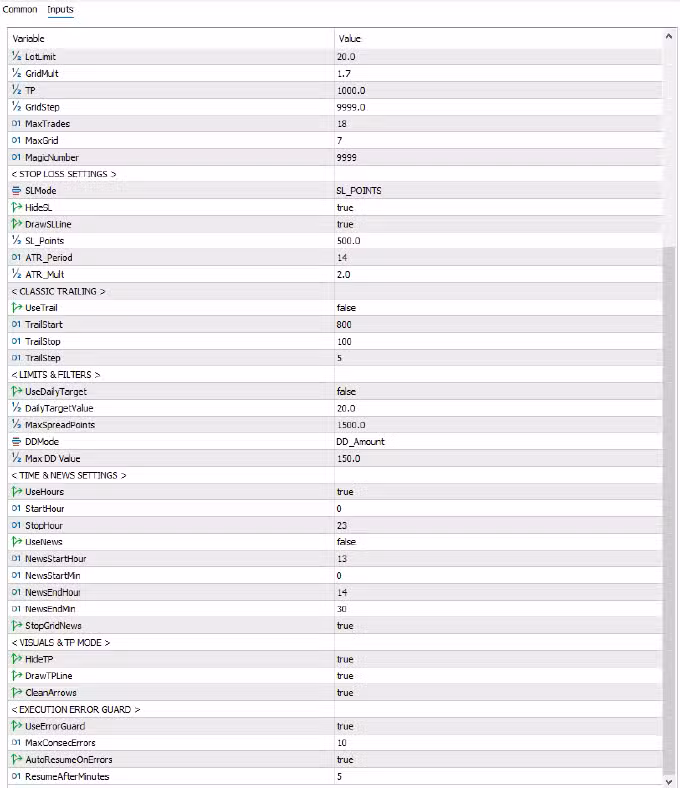The image size is (680, 788).
Task: Edit the MaxSpreadPoints value field 1500.0
Action: (x=352, y=424)
